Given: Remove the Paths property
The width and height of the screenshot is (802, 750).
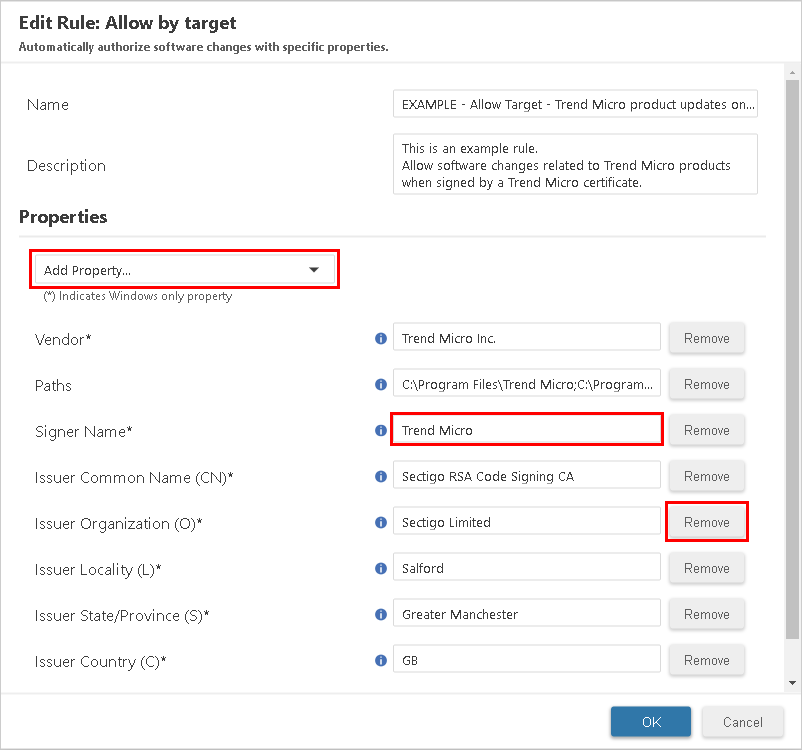Looking at the screenshot, I should click(x=706, y=384).
